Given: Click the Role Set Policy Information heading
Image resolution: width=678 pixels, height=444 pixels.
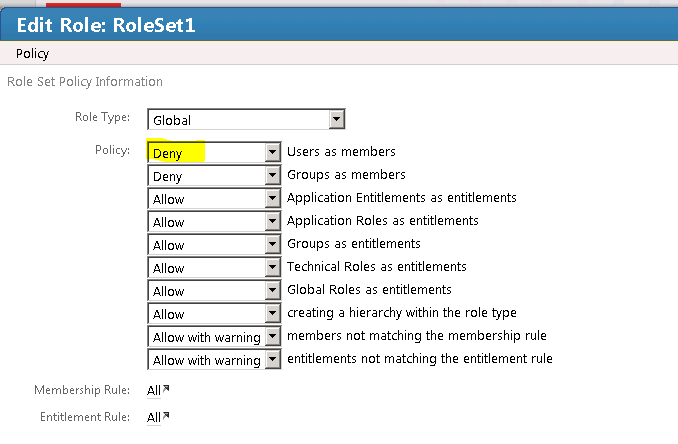Looking at the screenshot, I should [85, 81].
